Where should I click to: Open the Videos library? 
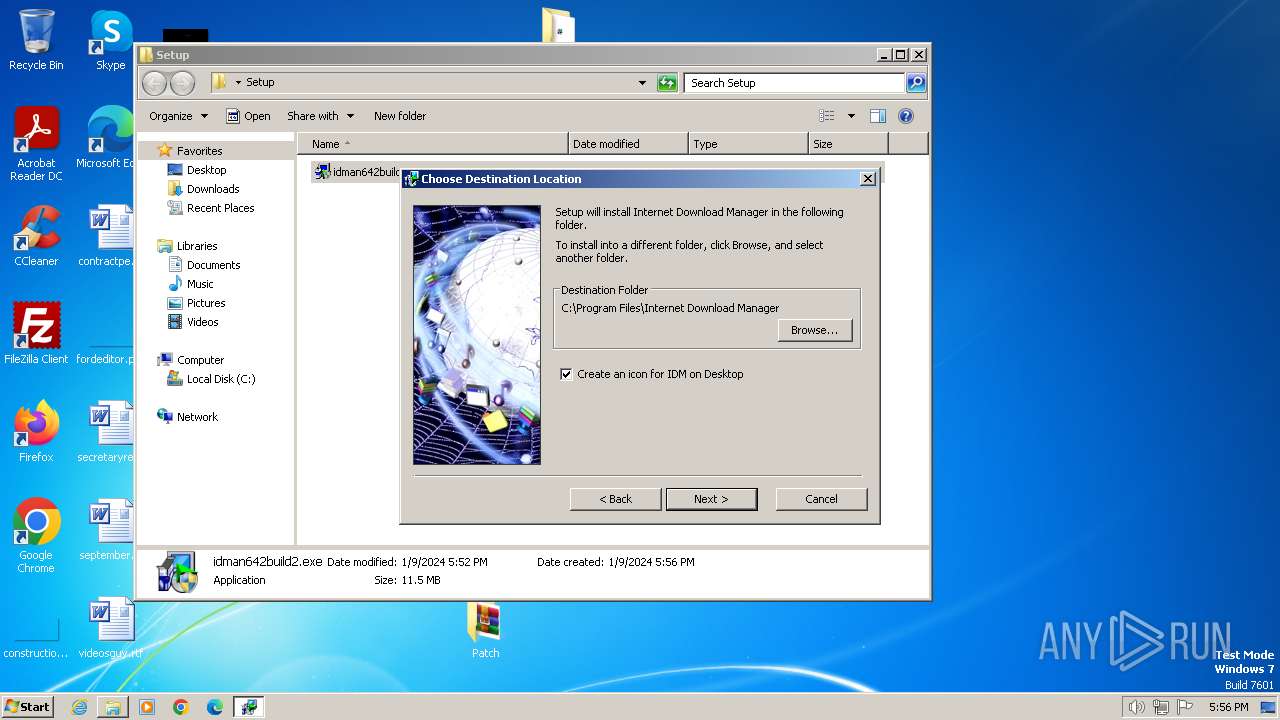tap(202, 322)
